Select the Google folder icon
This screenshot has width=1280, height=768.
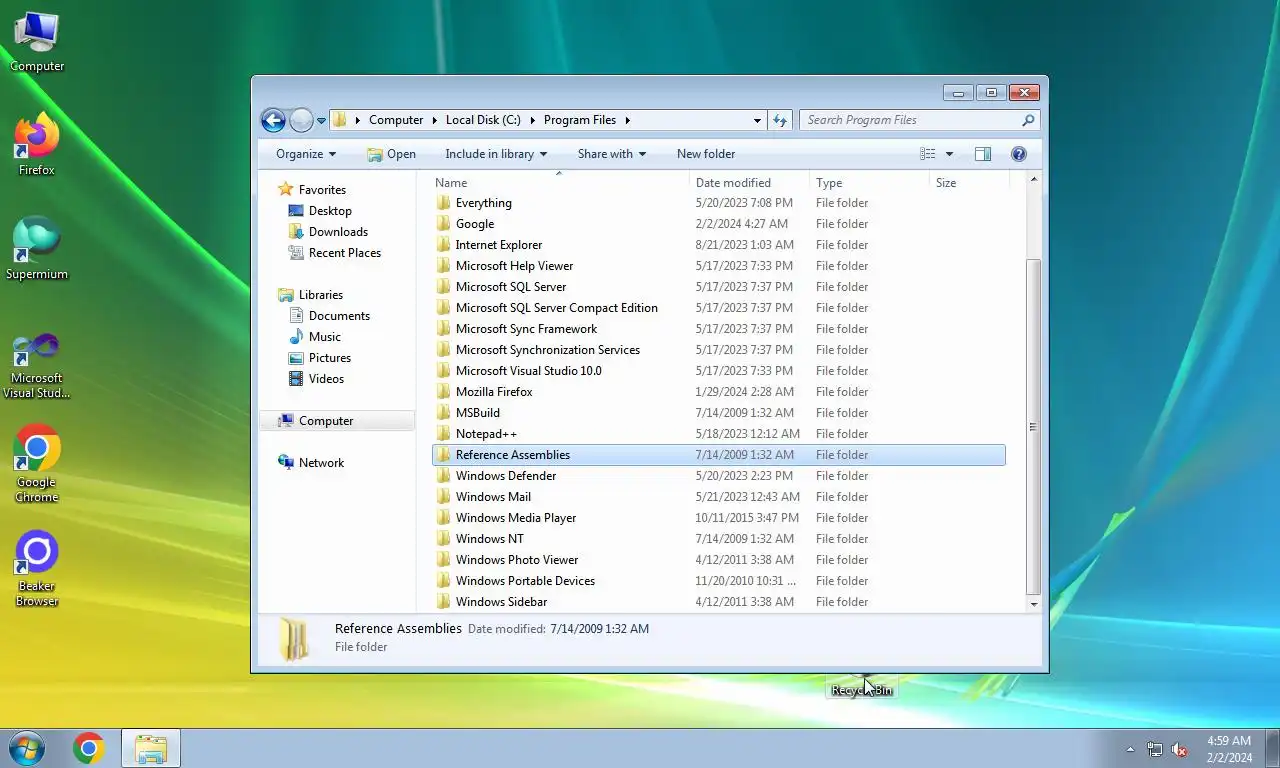coord(444,224)
